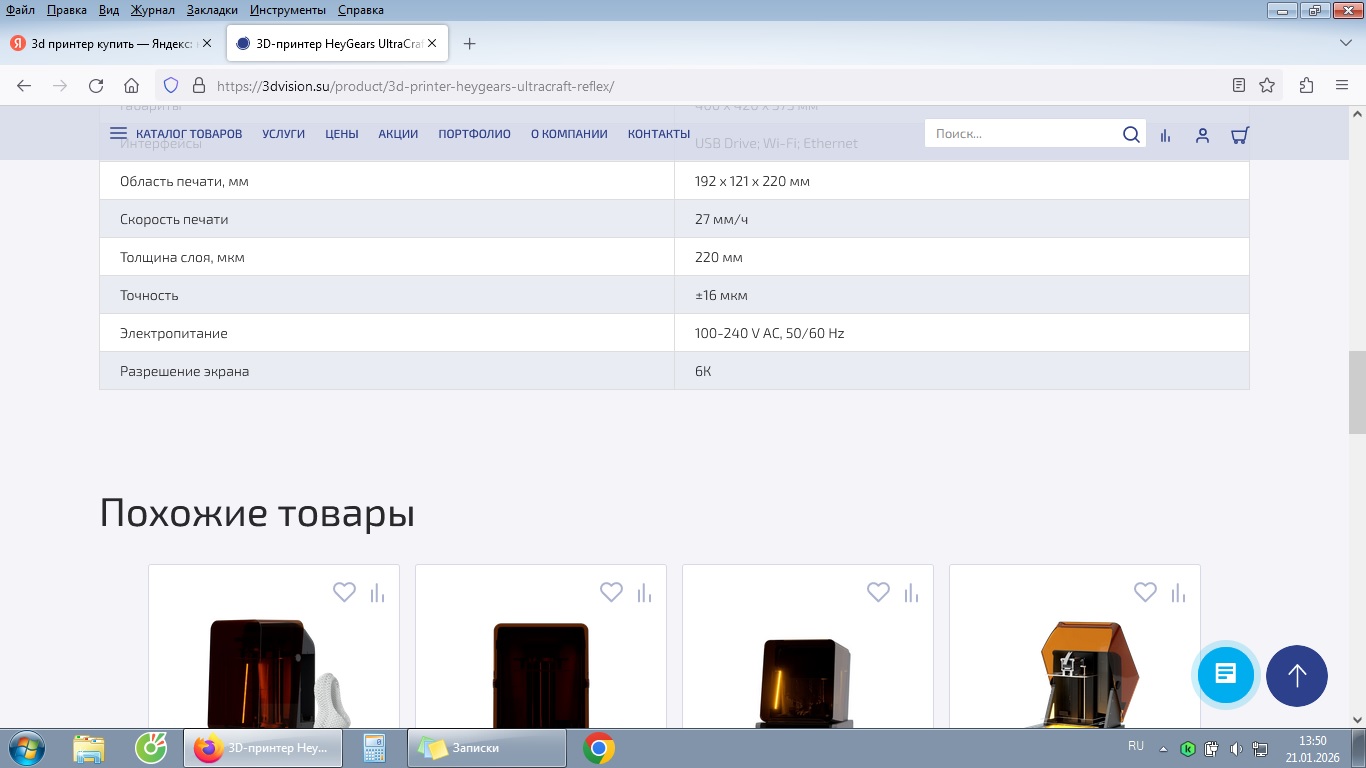Expand the КАТАЛОГ ТОВАРОВ hamburger menu
Image resolution: width=1366 pixels, height=768 pixels.
point(118,134)
